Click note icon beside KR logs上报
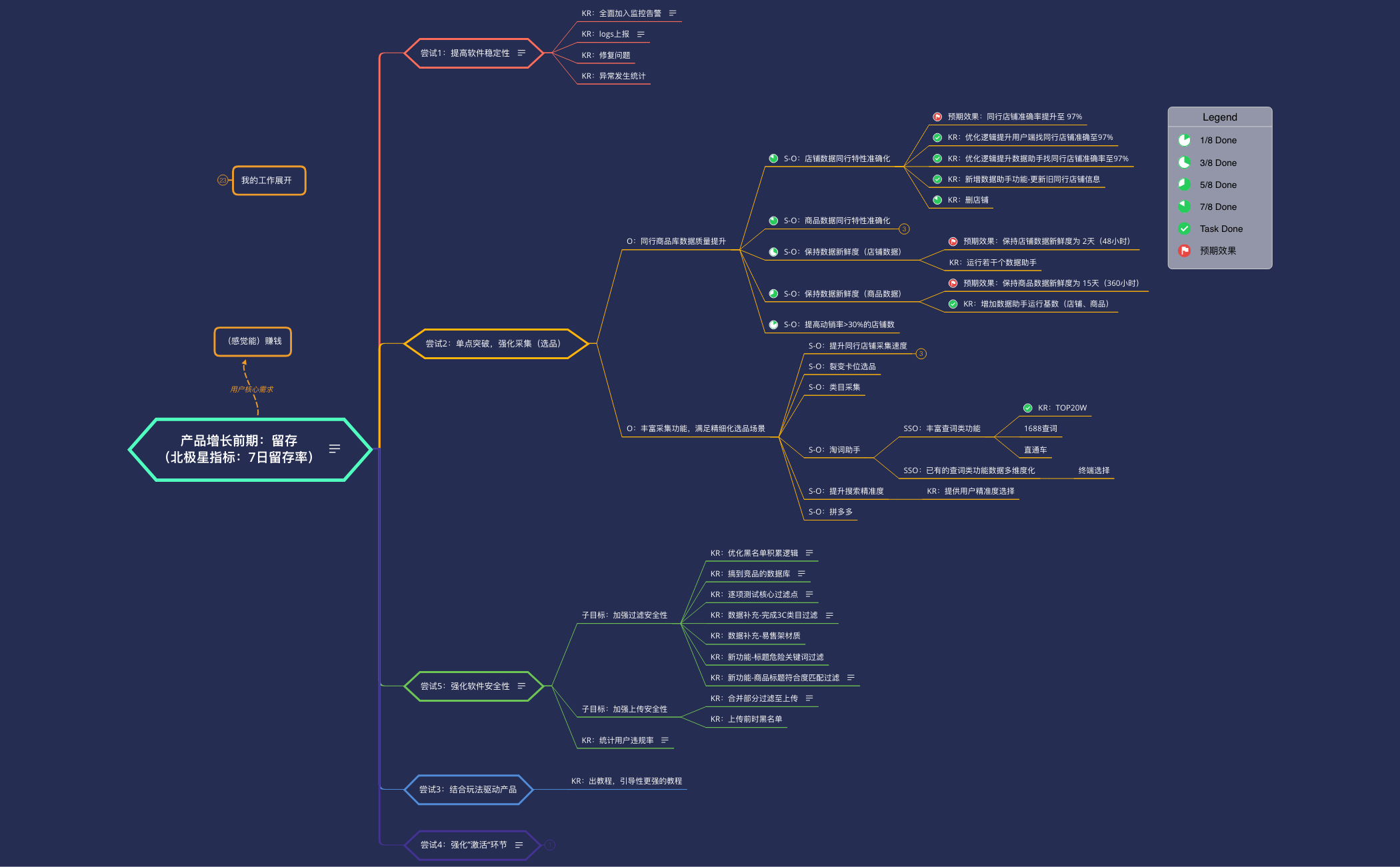1400x867 pixels. pos(641,34)
